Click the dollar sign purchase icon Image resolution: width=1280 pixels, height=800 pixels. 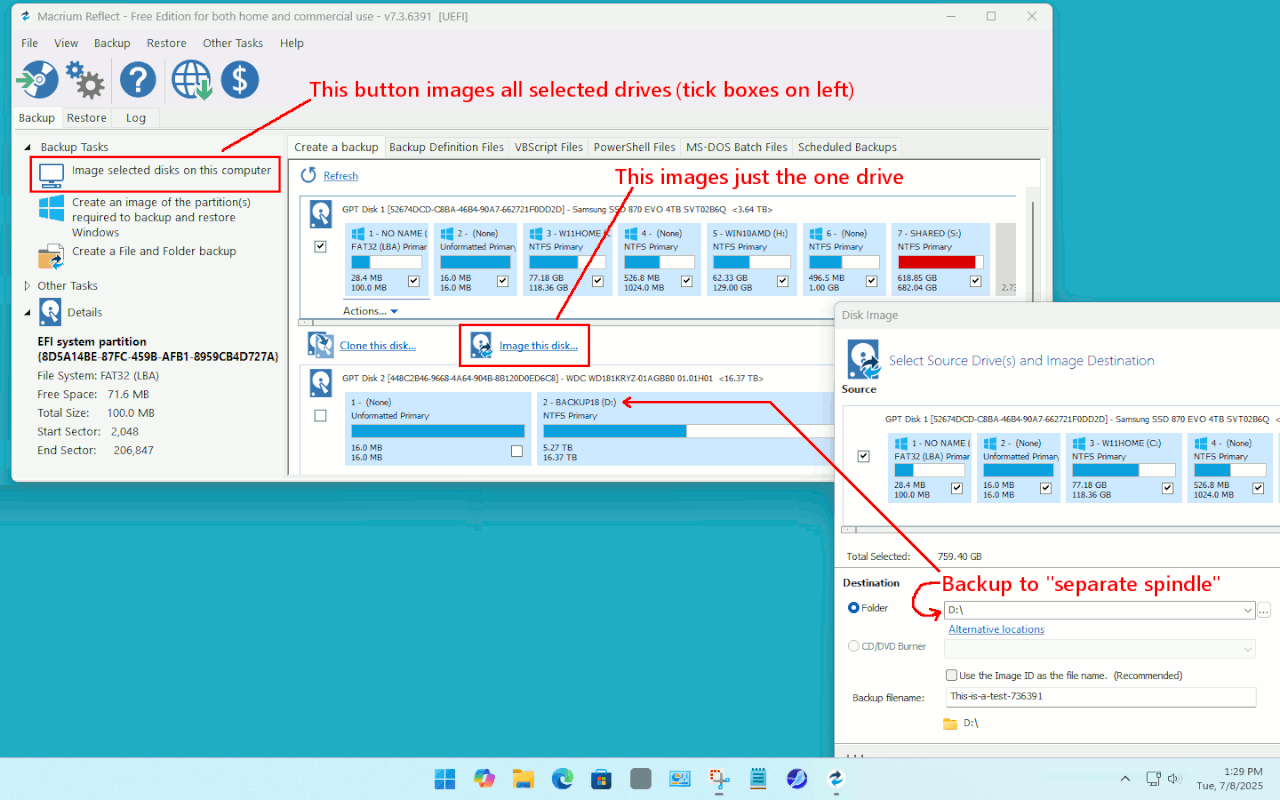coord(240,80)
